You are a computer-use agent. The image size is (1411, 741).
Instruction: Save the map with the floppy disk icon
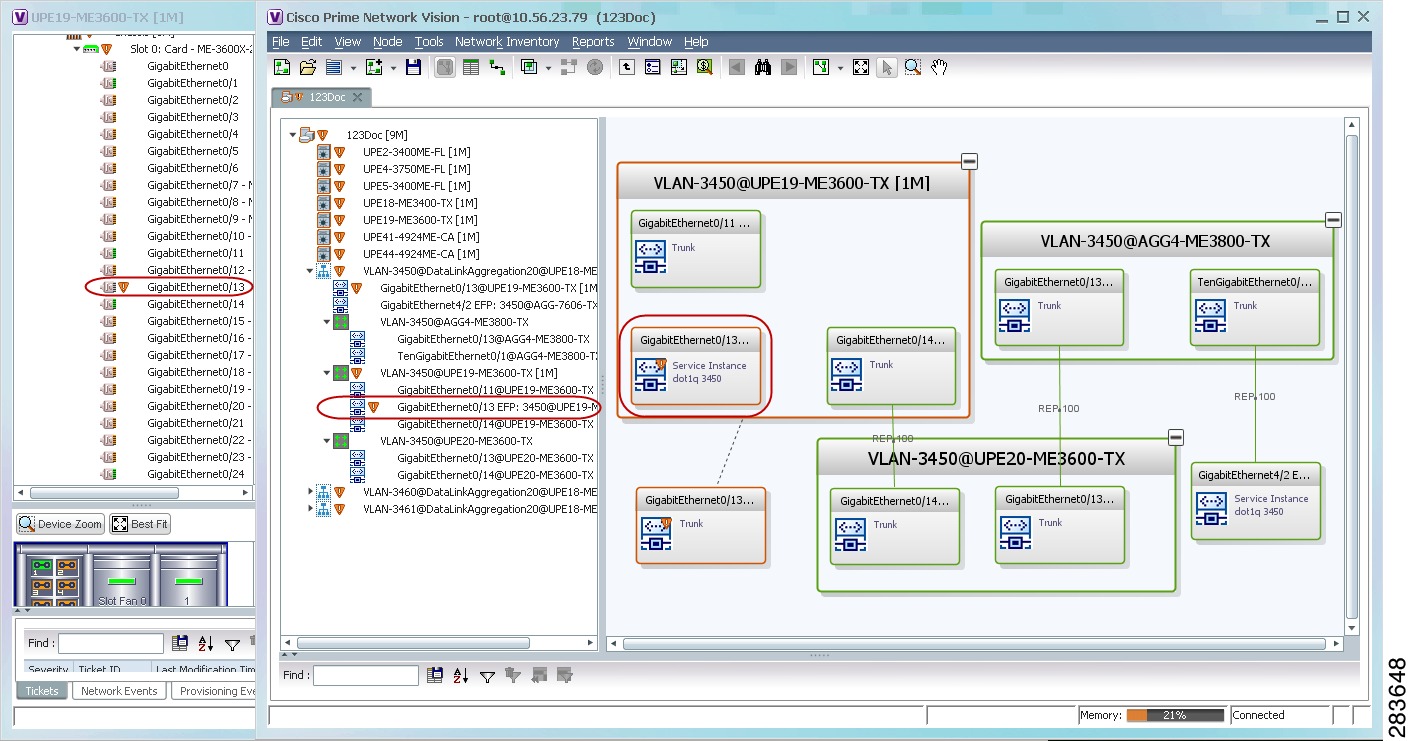tap(413, 67)
